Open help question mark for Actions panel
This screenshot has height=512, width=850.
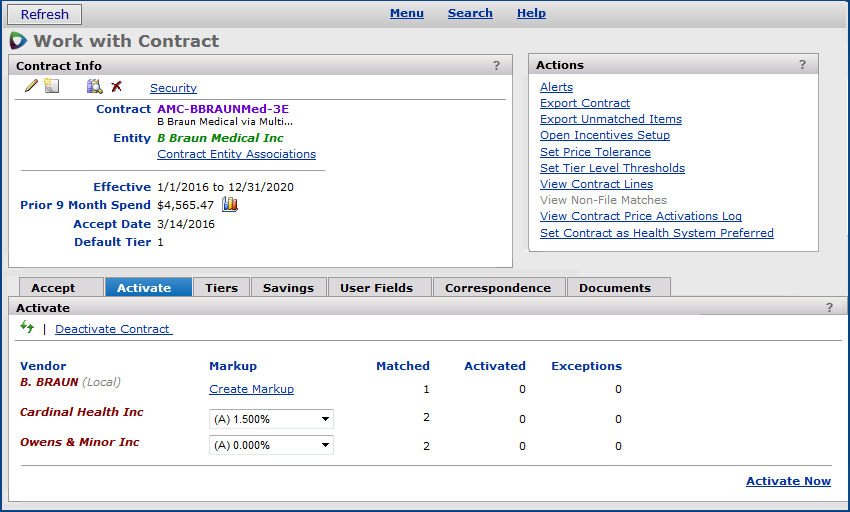pos(802,65)
